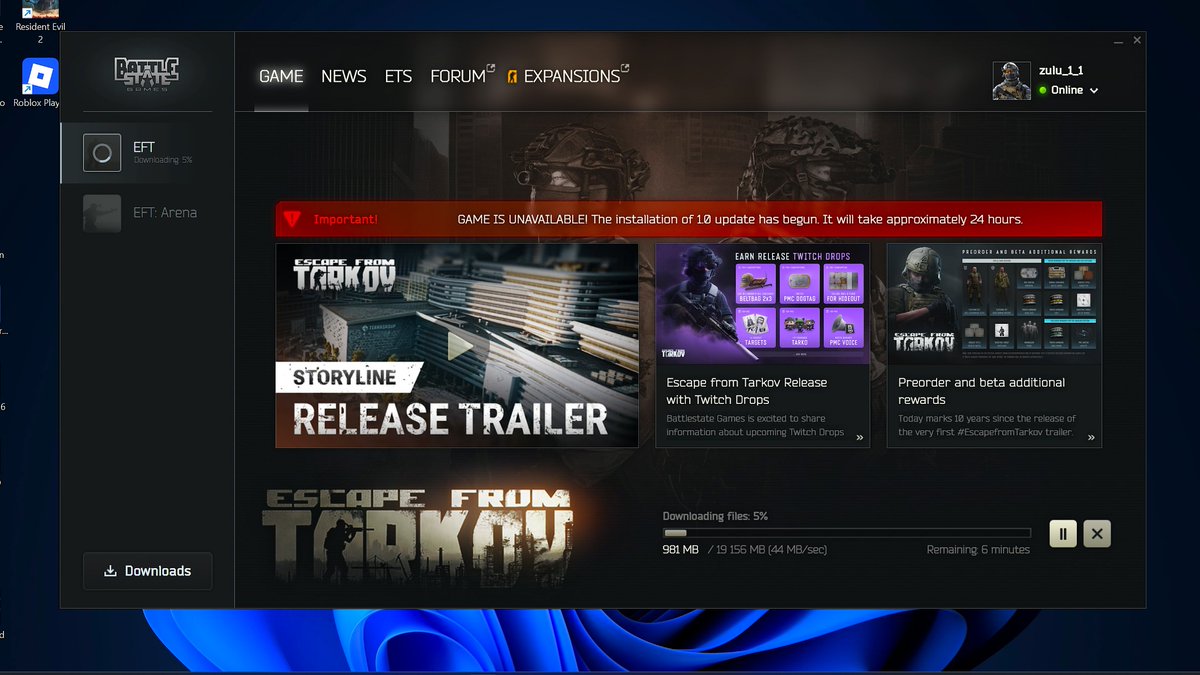Click the GAME IS UNAVAILABLE banner message
The image size is (1200, 675).
[x=740, y=219]
